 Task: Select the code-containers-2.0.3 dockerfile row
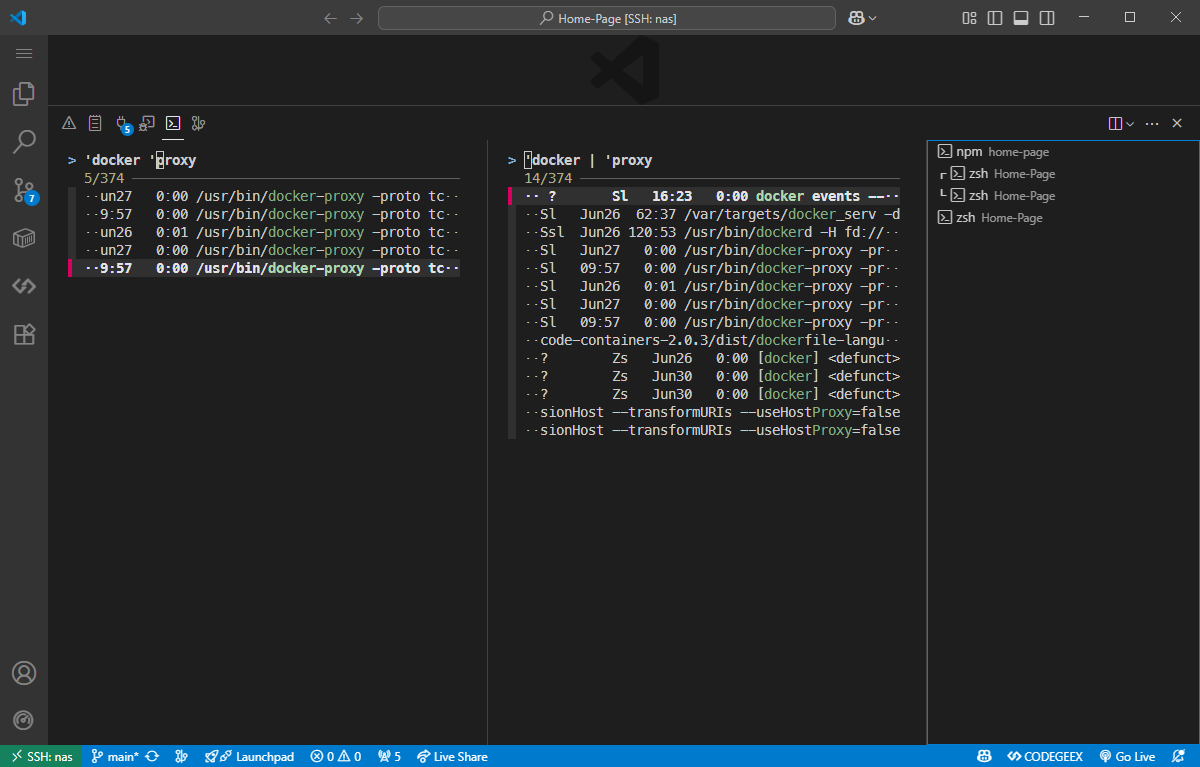(704, 340)
